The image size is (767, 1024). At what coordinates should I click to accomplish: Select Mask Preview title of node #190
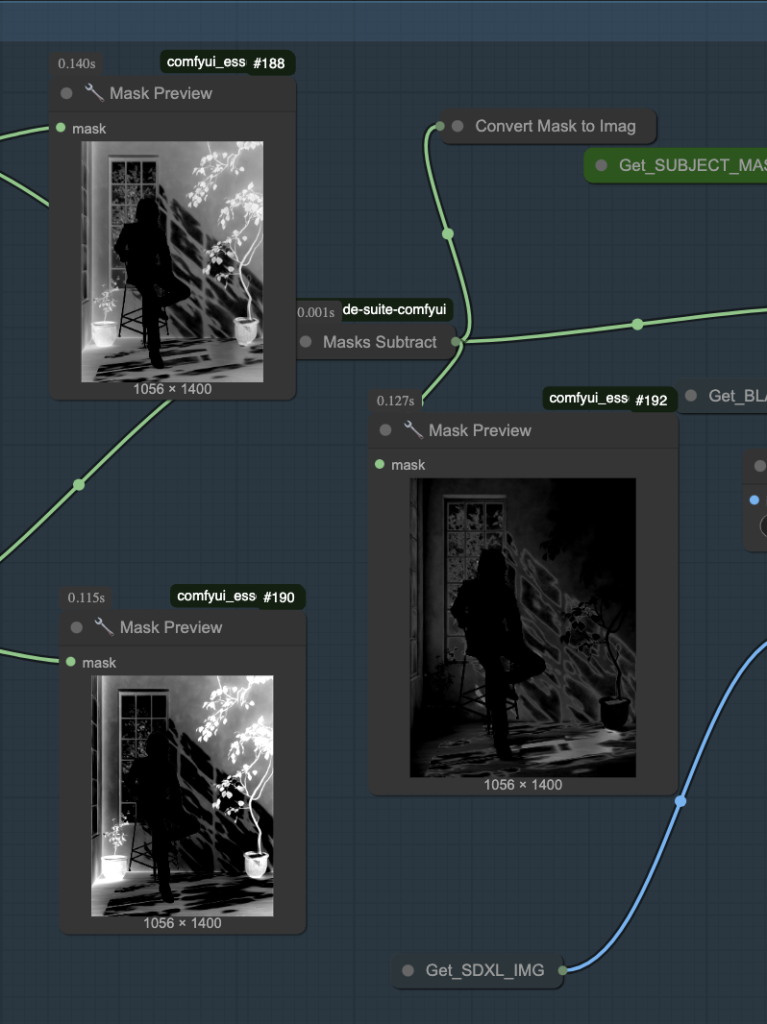click(171, 628)
